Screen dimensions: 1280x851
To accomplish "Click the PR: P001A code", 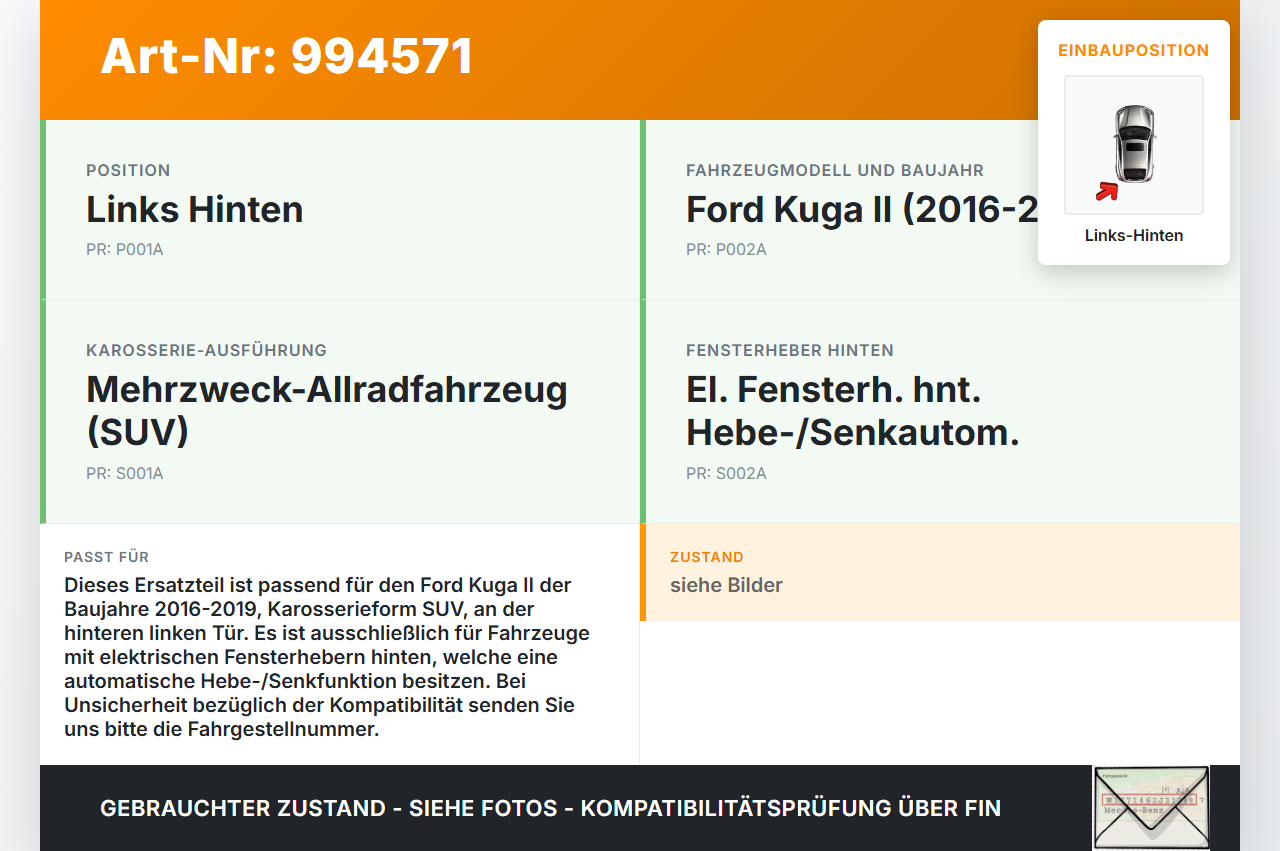I will pos(125,250).
